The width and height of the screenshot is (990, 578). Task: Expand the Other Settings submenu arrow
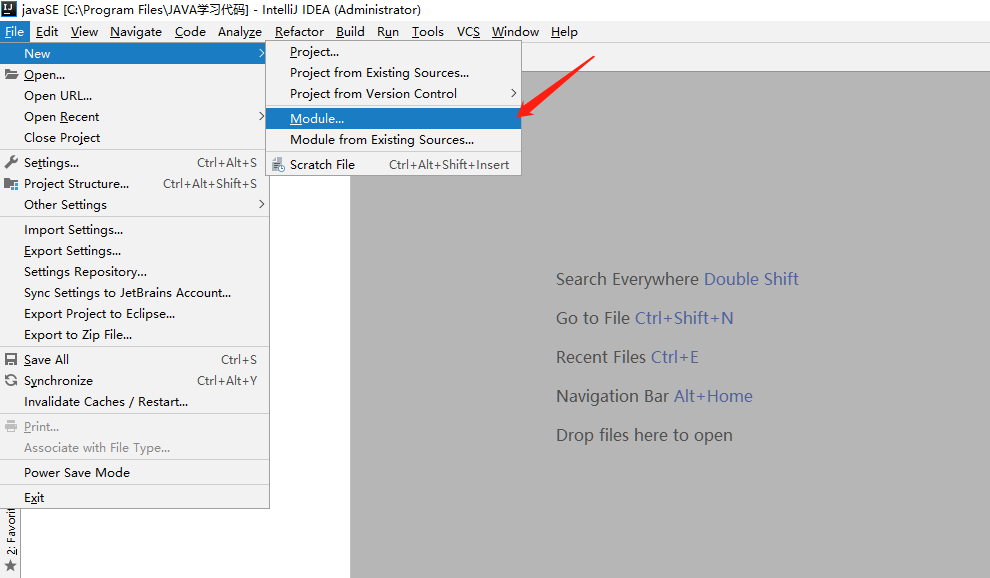[x=261, y=204]
